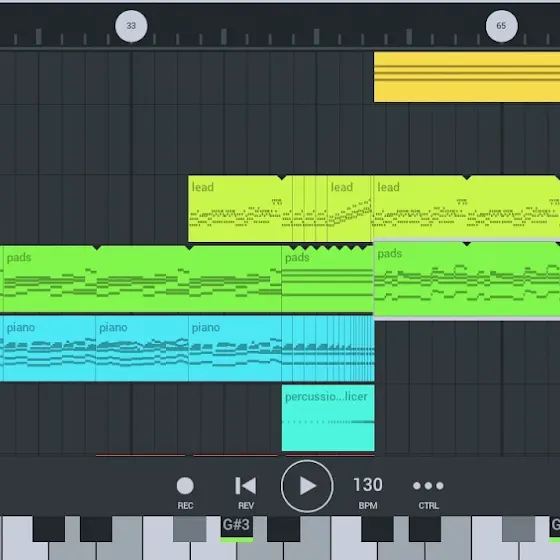Rewind to start with REV icon
This screenshot has width=560, height=560.
(x=246, y=492)
